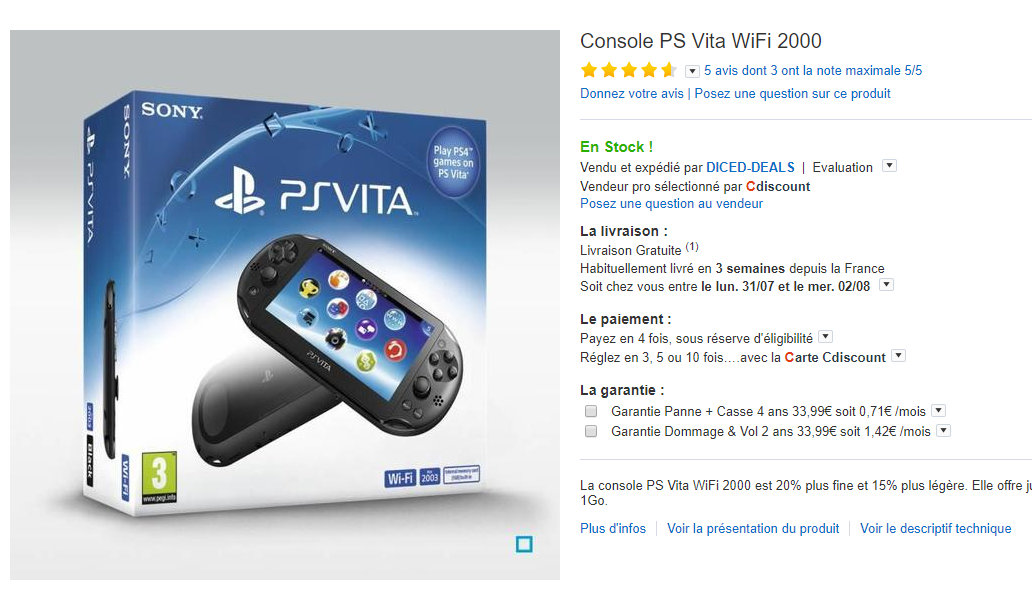The width and height of the screenshot is (1032, 600).
Task: Expand delivery date details arrow
Action: [887, 285]
